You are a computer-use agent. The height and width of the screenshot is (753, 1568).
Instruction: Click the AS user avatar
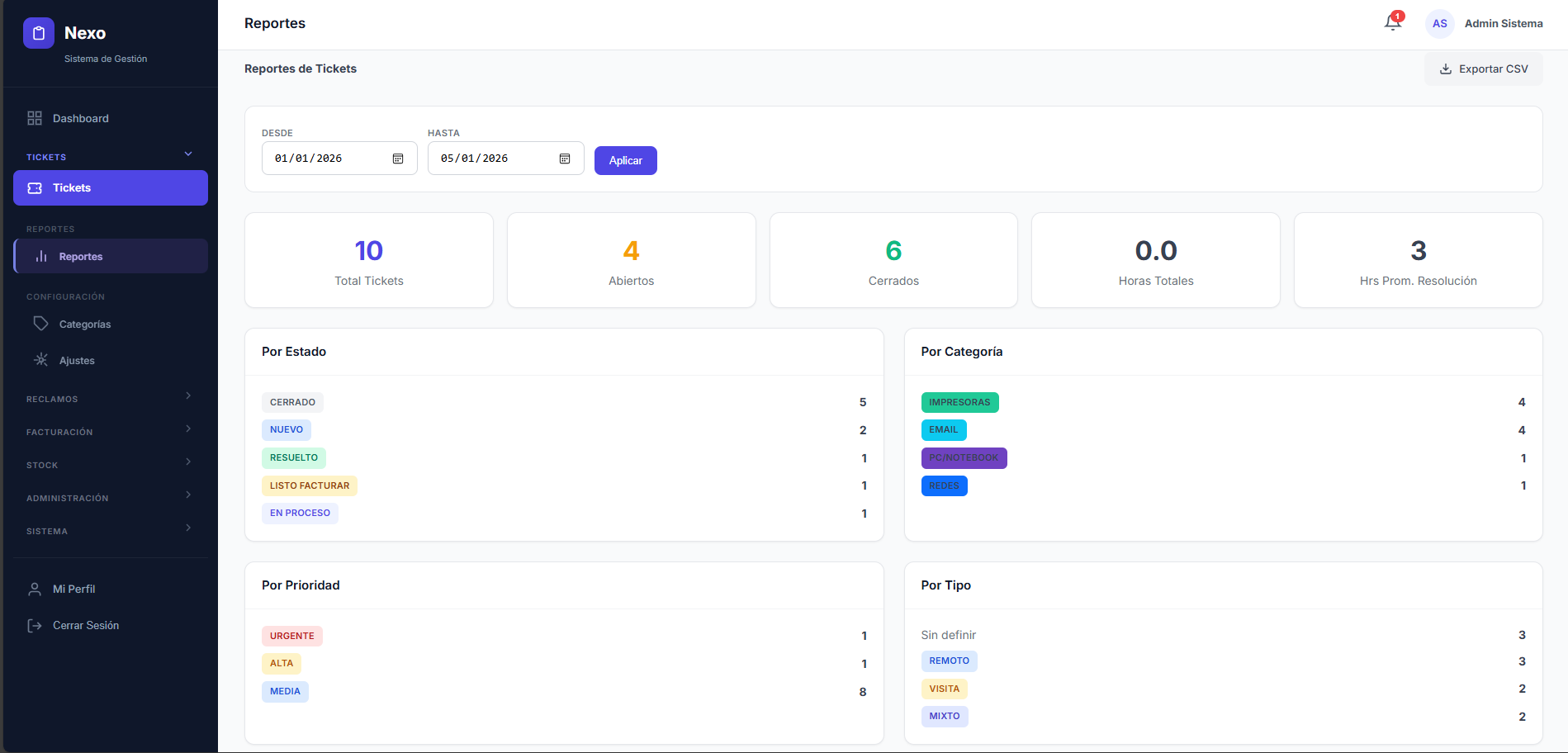click(1439, 24)
